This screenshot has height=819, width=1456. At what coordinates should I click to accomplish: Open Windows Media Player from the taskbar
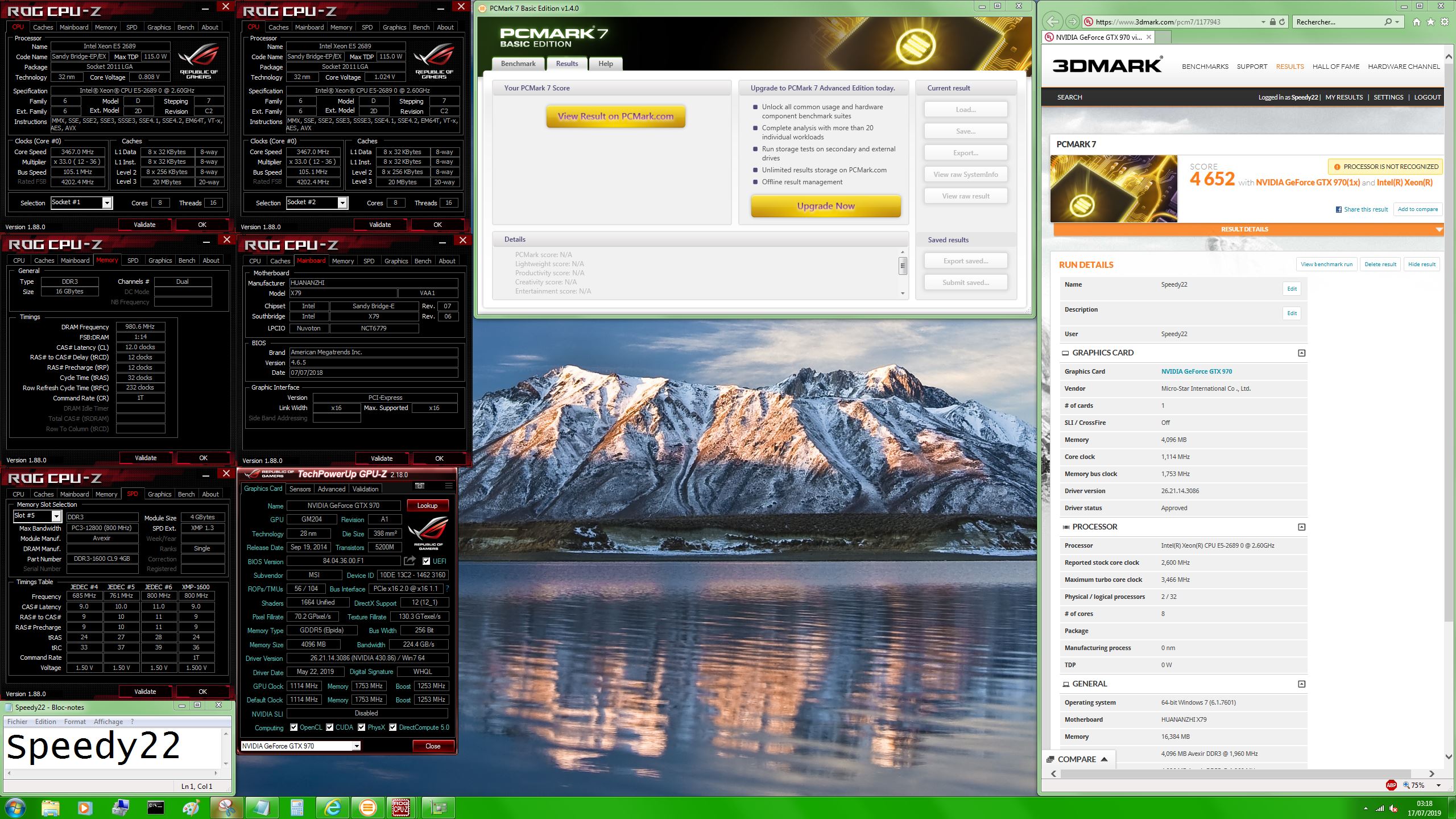point(84,808)
